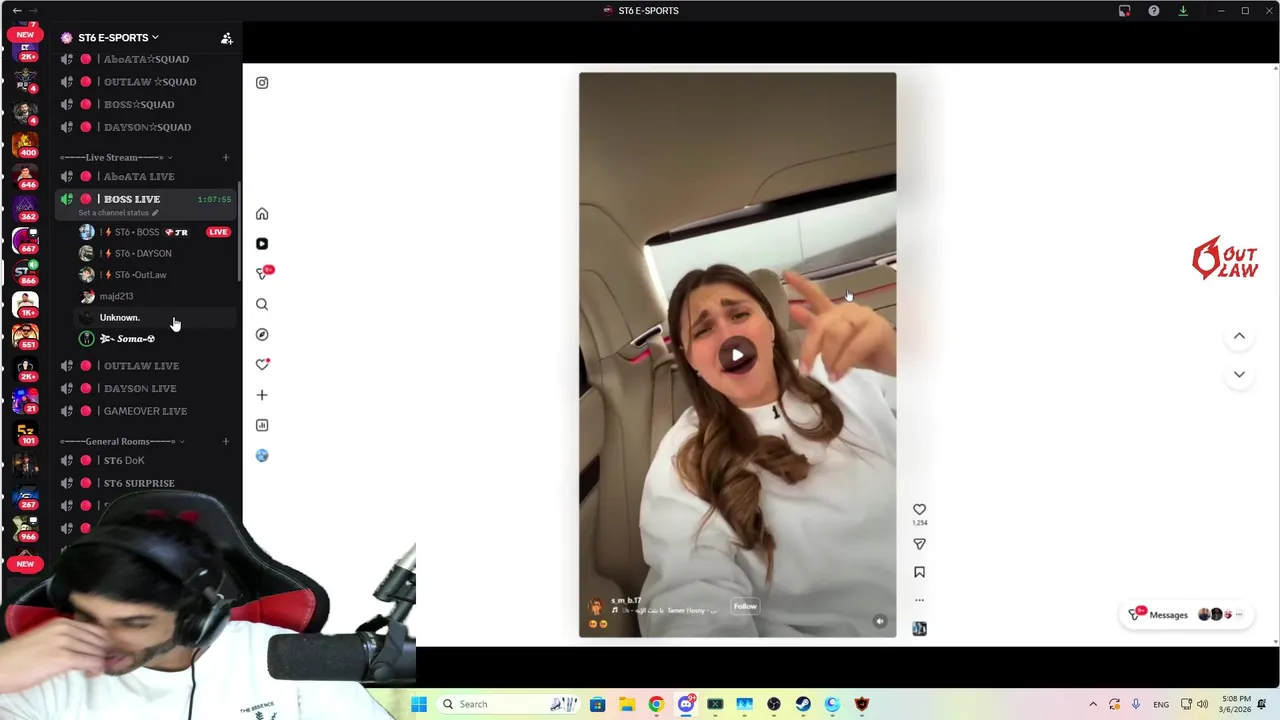Share the reel with the paper plane icon

(919, 544)
